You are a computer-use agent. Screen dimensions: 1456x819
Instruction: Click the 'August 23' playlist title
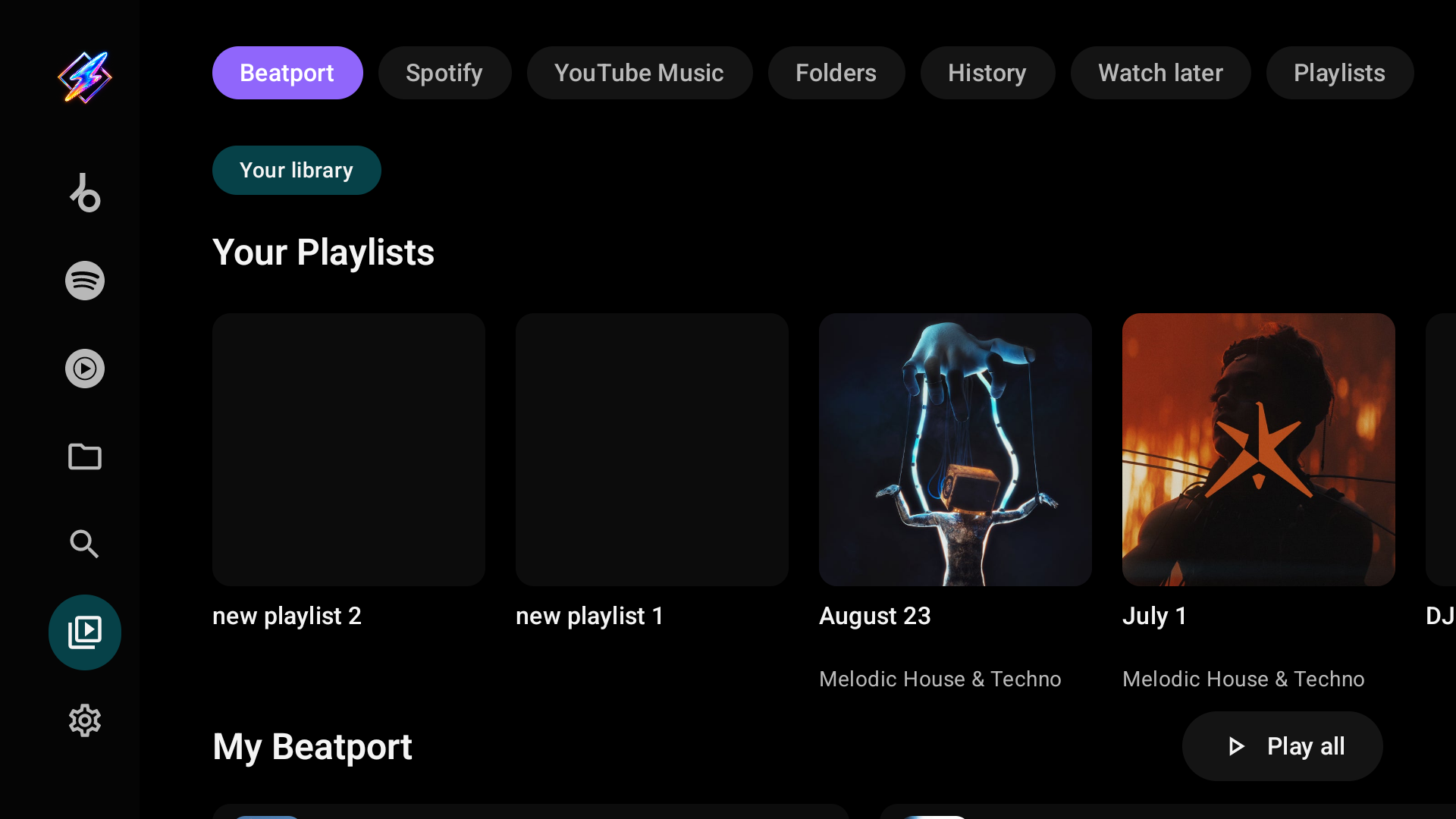[x=875, y=616]
